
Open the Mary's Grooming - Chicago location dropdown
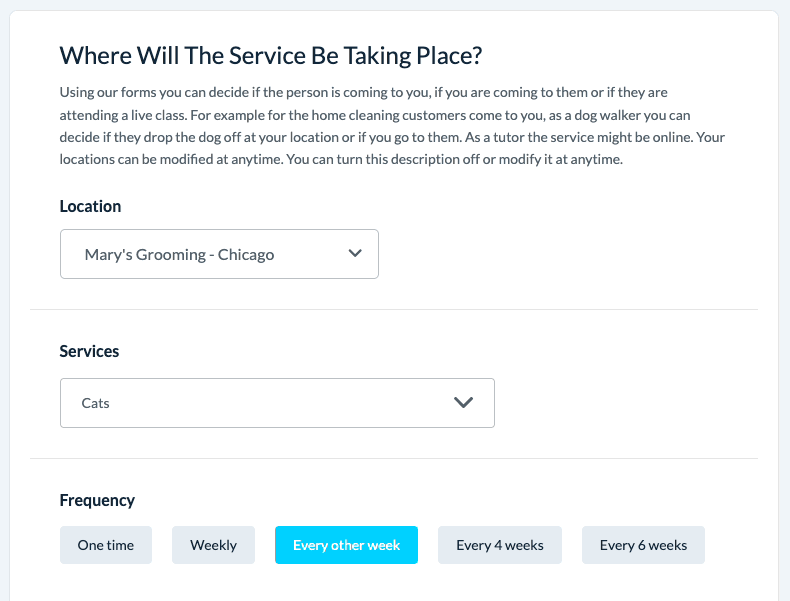click(x=219, y=254)
